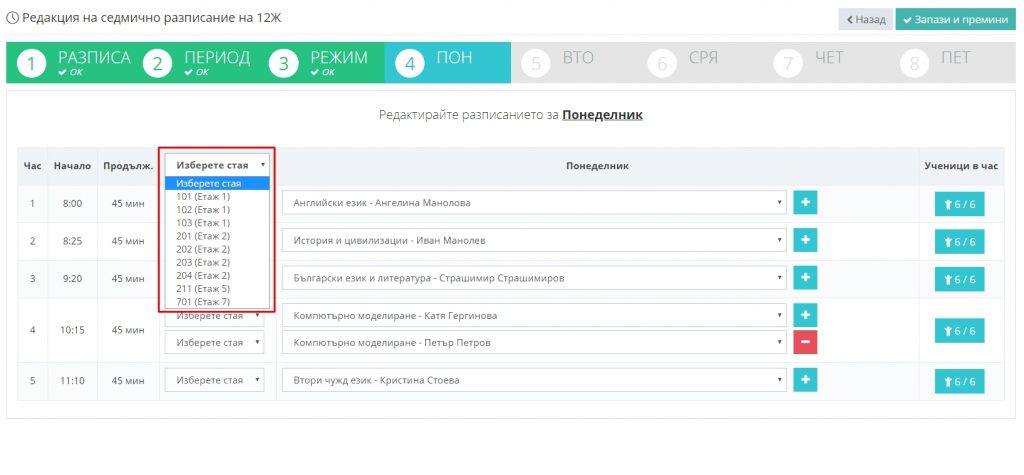
Task: Open students 6/6 button for hour 1
Action: coord(959,204)
